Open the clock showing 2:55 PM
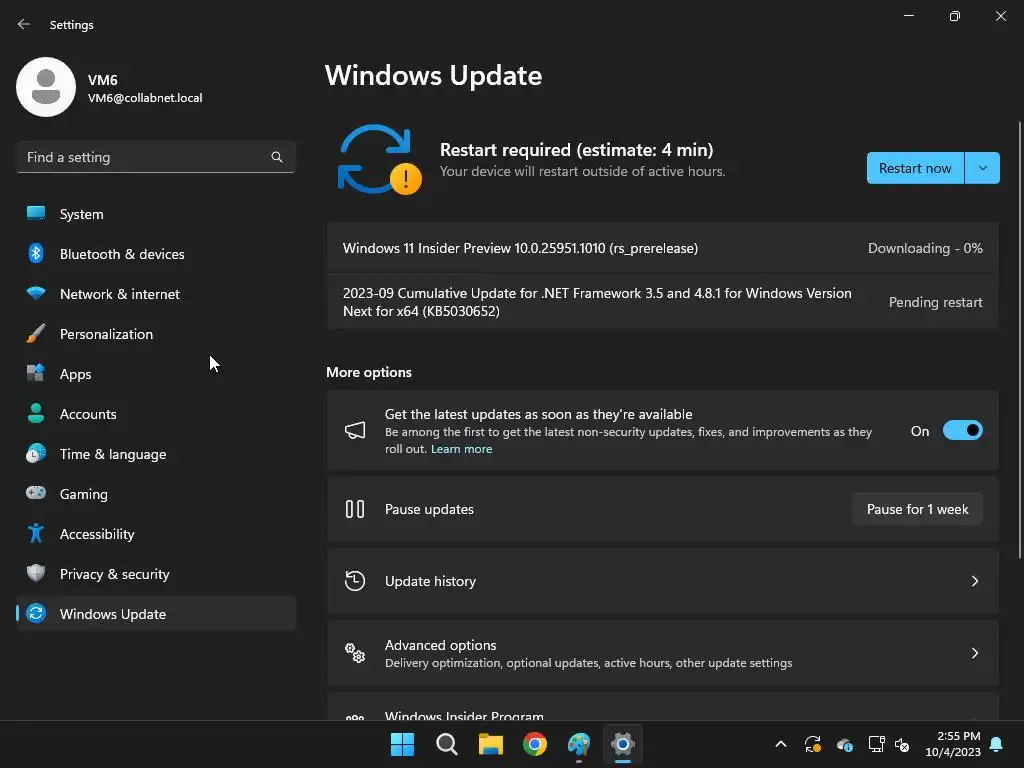Viewport: 1024px width, 768px height. point(953,744)
